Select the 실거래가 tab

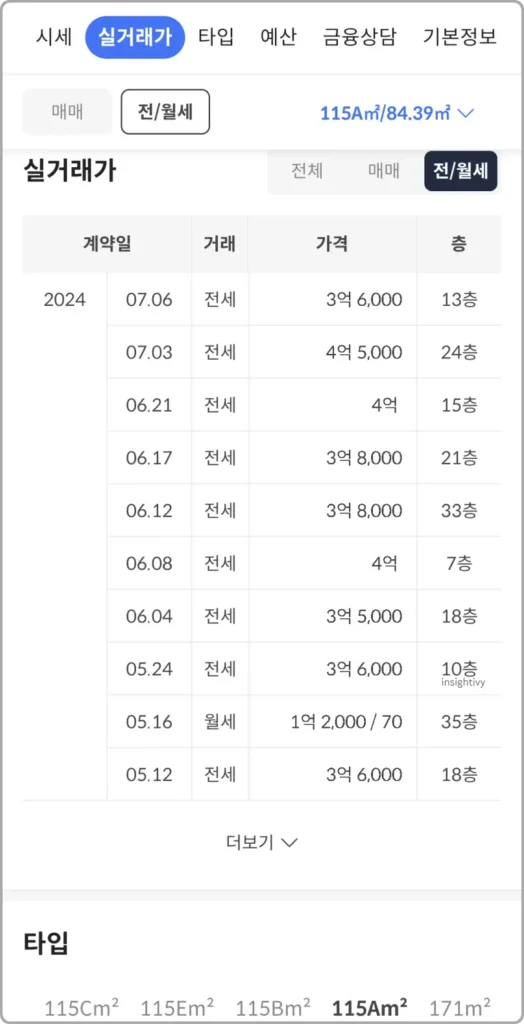click(x=135, y=37)
